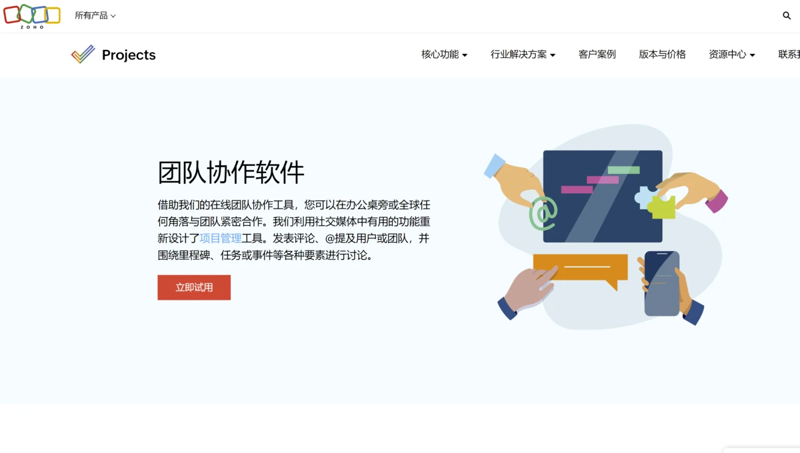800x453 pixels.
Task: Follow the 项目管理 hyperlink
Action: point(220,238)
